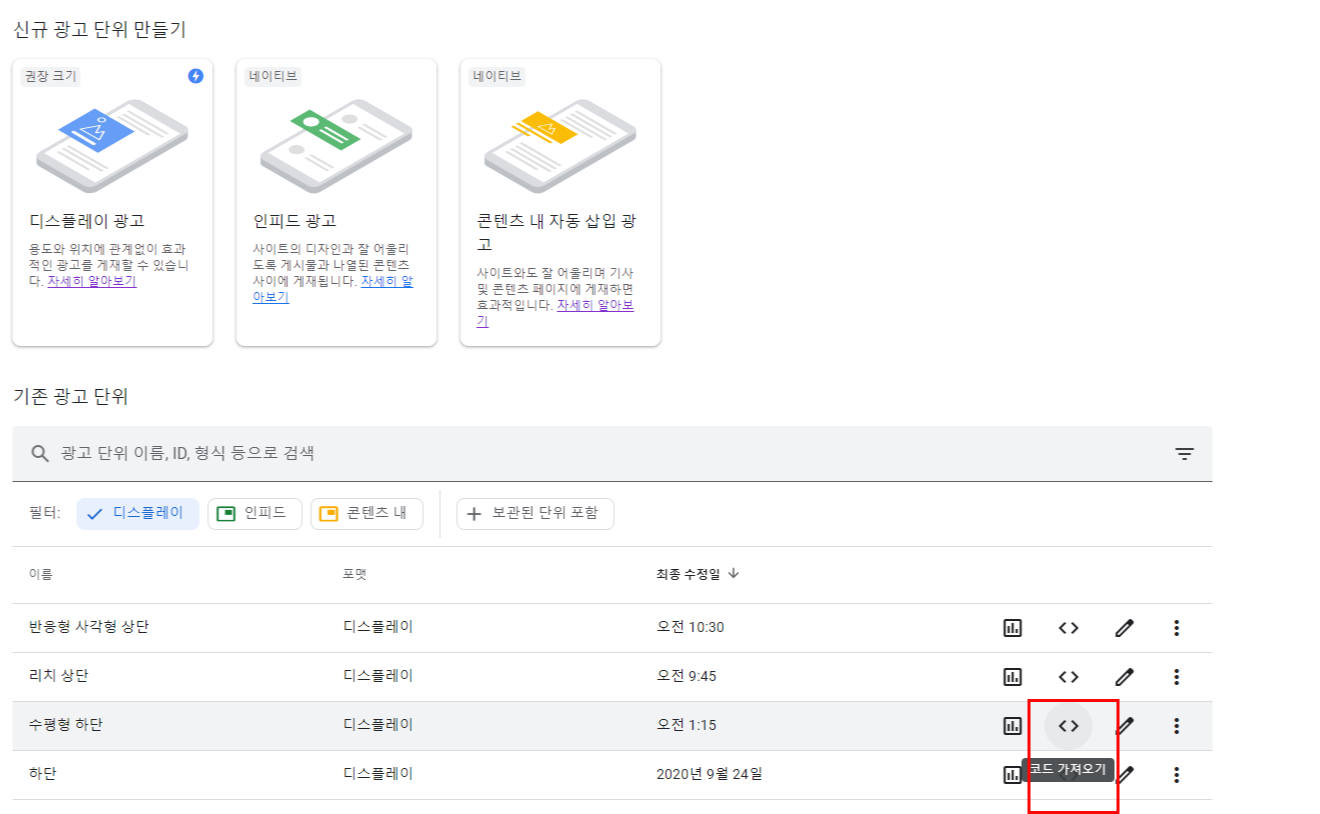Open more options for 반응형 사각형 상단
1320x814 pixels.
tap(1176, 628)
